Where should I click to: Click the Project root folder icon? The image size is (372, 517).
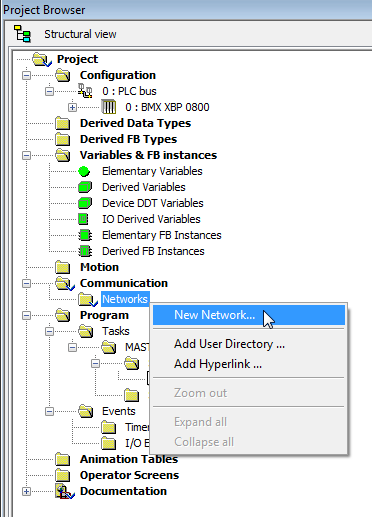42,59
